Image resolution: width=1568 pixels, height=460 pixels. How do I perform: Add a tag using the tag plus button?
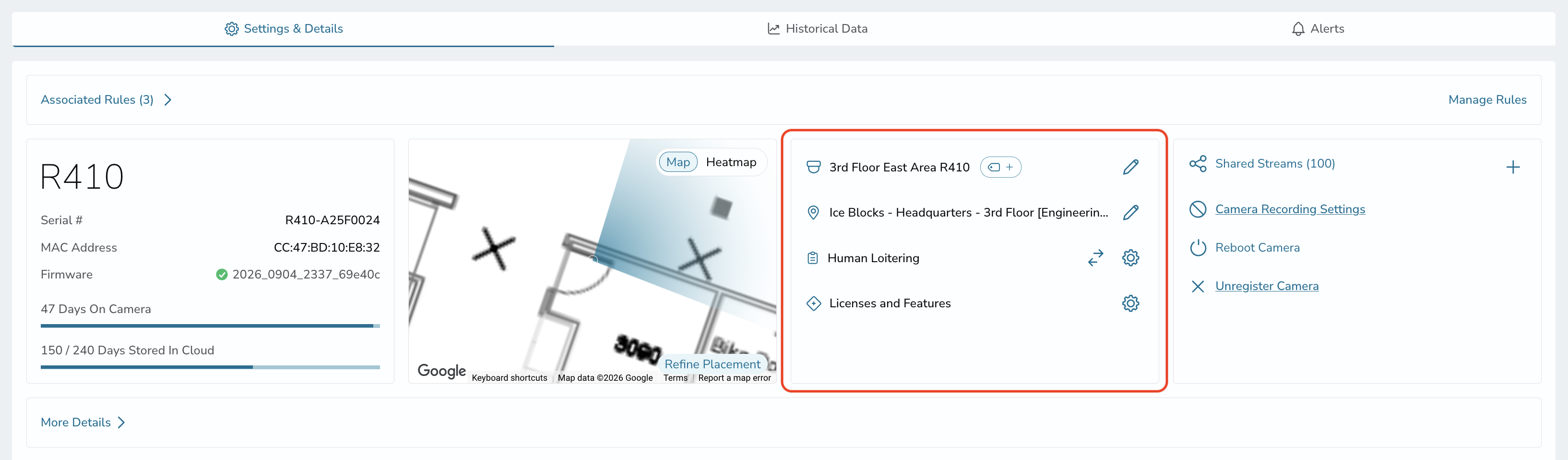pos(1000,167)
